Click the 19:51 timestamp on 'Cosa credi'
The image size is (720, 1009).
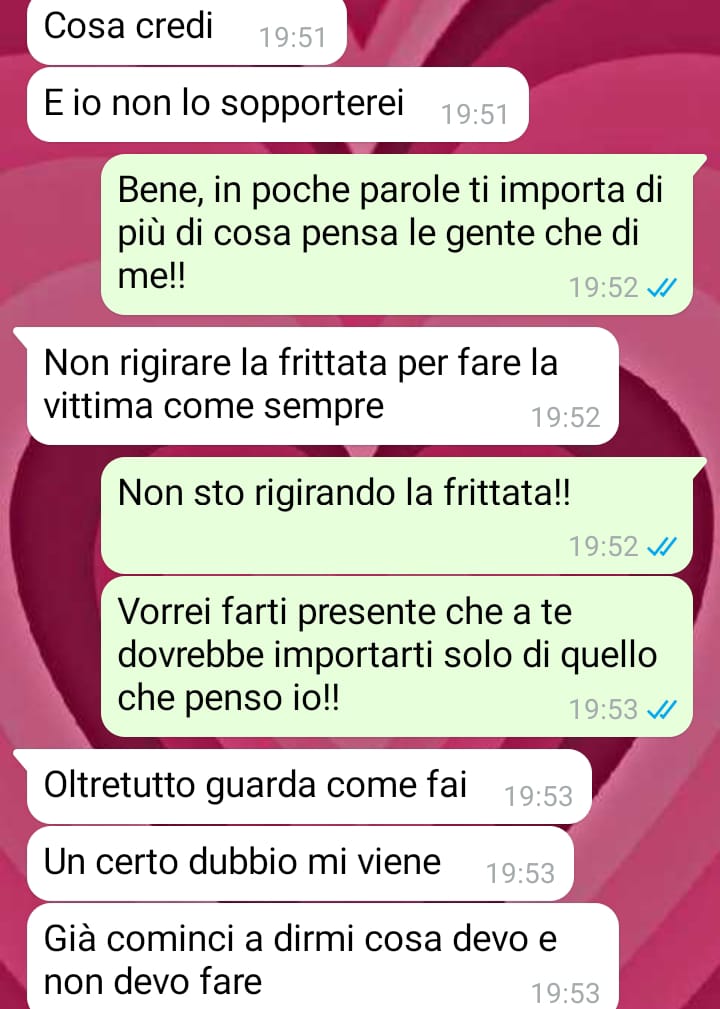[292, 37]
